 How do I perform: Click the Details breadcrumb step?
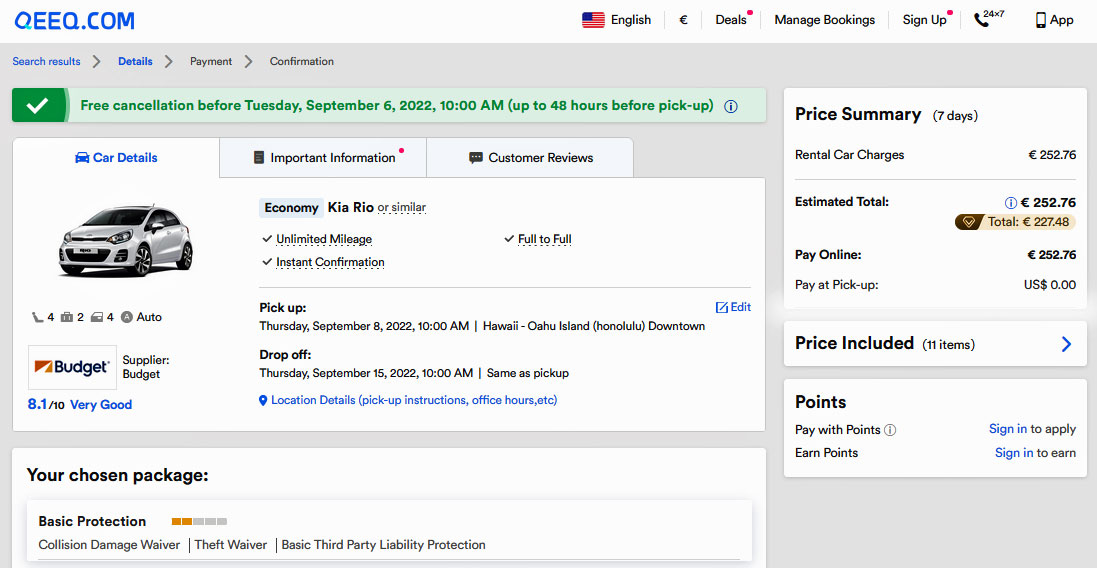(135, 62)
